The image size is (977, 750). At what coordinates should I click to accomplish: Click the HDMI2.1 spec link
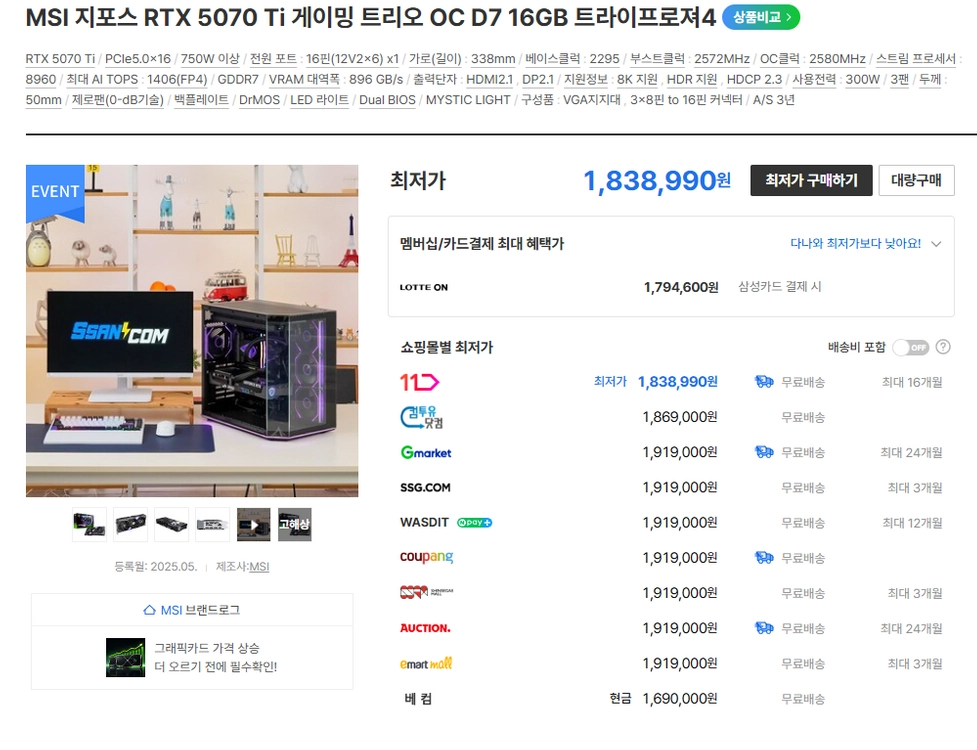(490, 80)
